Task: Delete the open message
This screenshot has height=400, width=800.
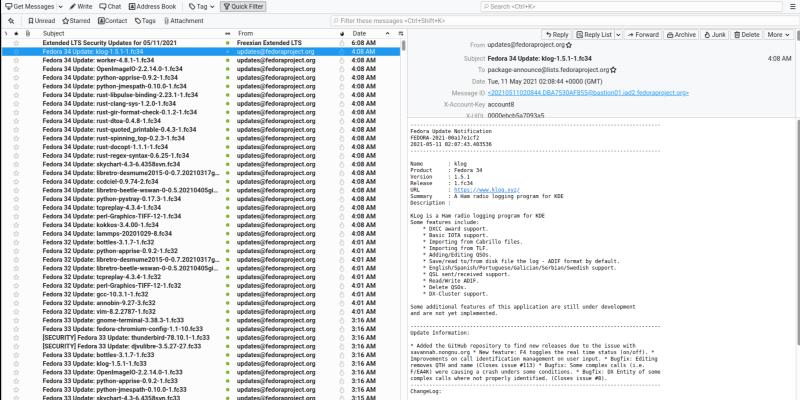Action: [748, 34]
